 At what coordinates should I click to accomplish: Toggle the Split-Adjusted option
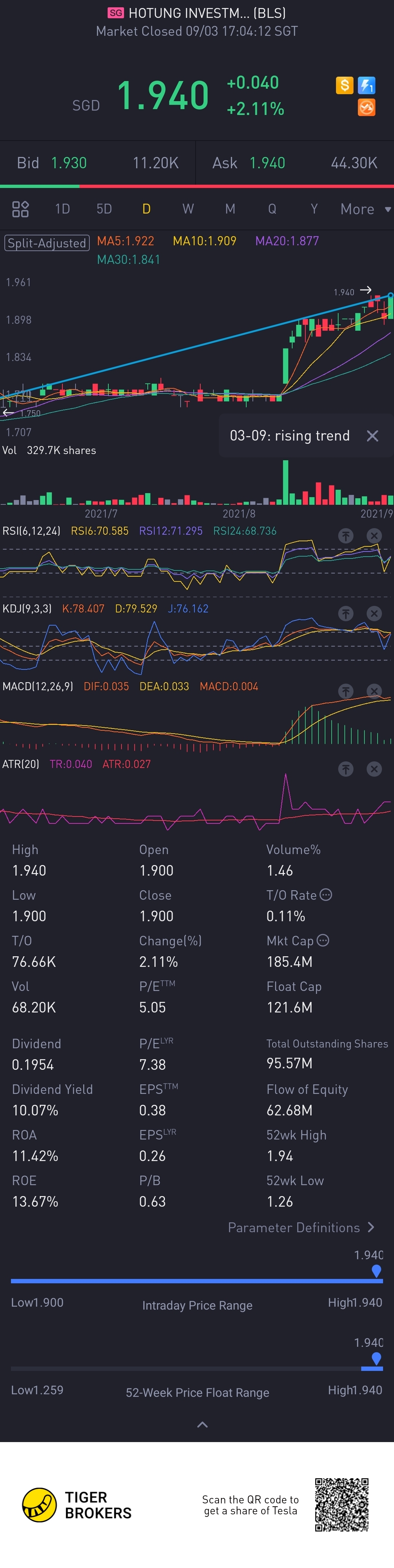tap(47, 243)
